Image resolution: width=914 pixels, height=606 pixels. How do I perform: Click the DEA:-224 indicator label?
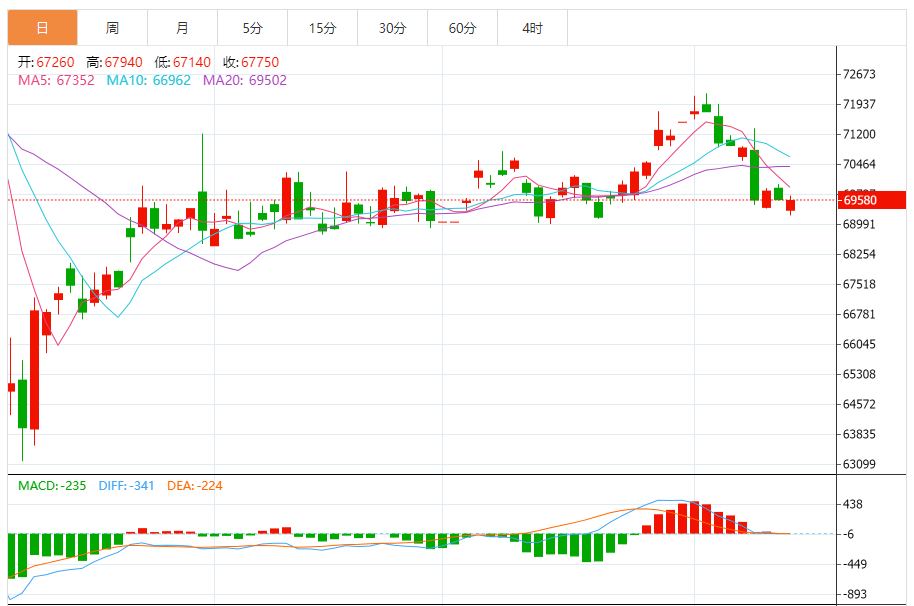coord(195,486)
